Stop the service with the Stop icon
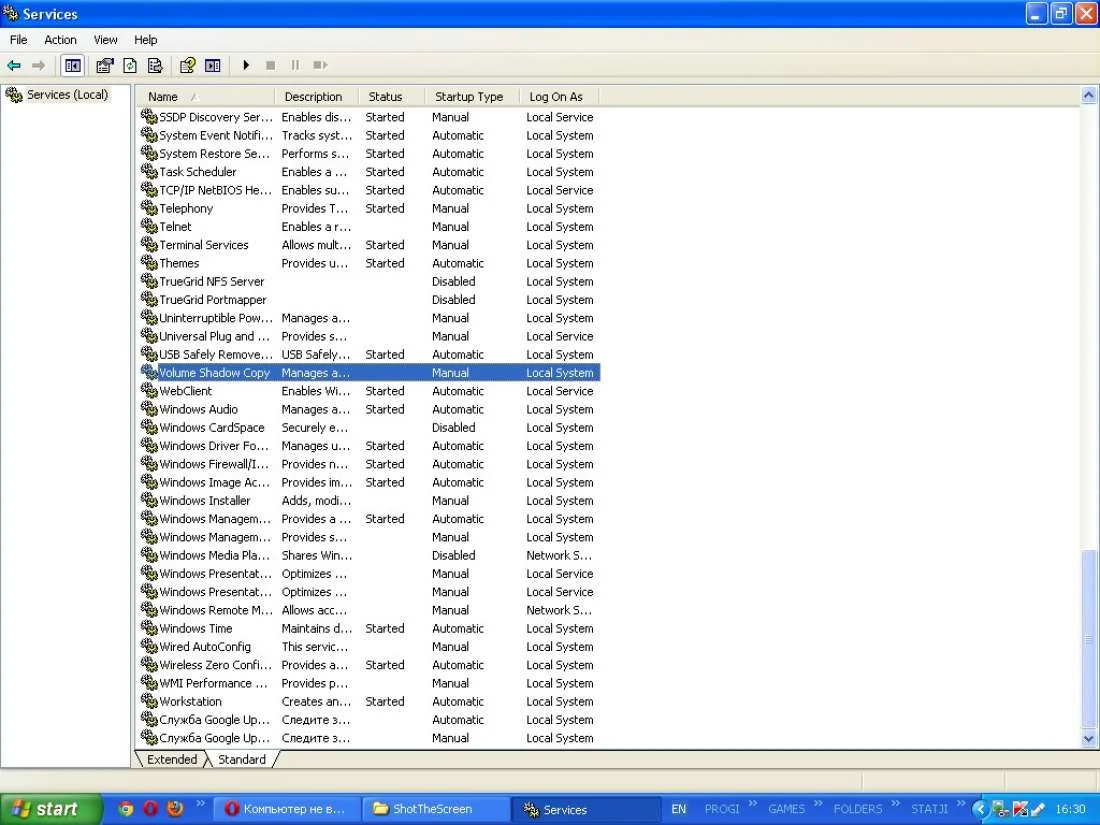1100x825 pixels. coord(271,65)
